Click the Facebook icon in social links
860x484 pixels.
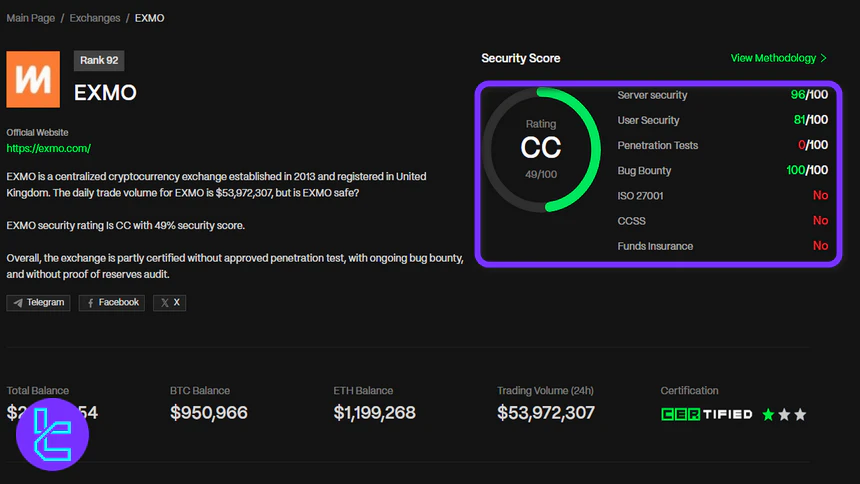(x=91, y=302)
